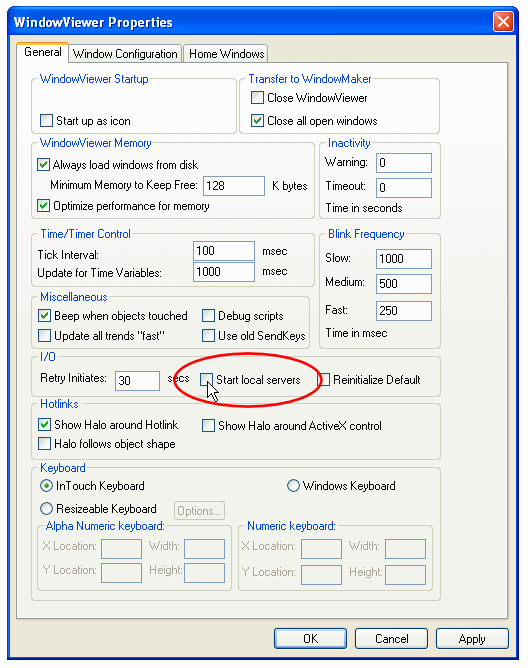Click the Slow blink frequency field
The width and height of the screenshot is (528, 668).
(404, 259)
